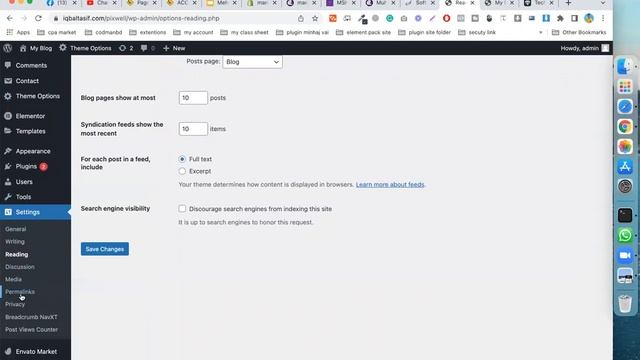Screen dimensions: 640x360
Task: Open Zoom from the dock
Action: pos(624,256)
